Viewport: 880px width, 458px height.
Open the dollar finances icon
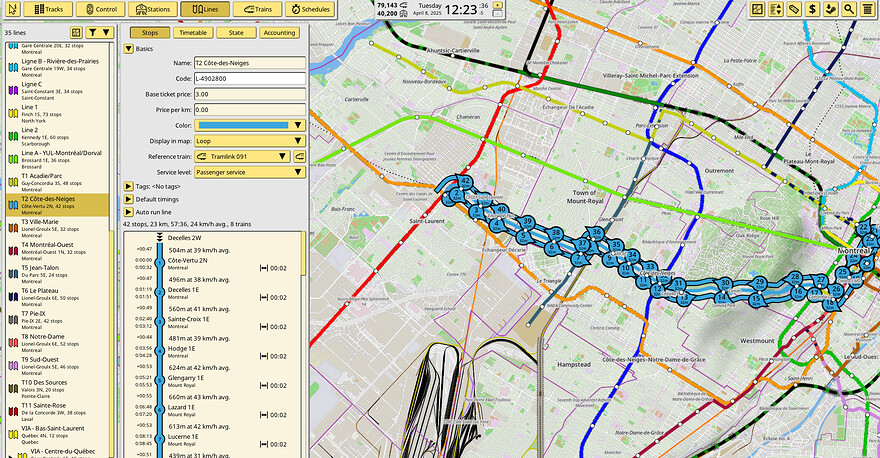click(x=812, y=9)
